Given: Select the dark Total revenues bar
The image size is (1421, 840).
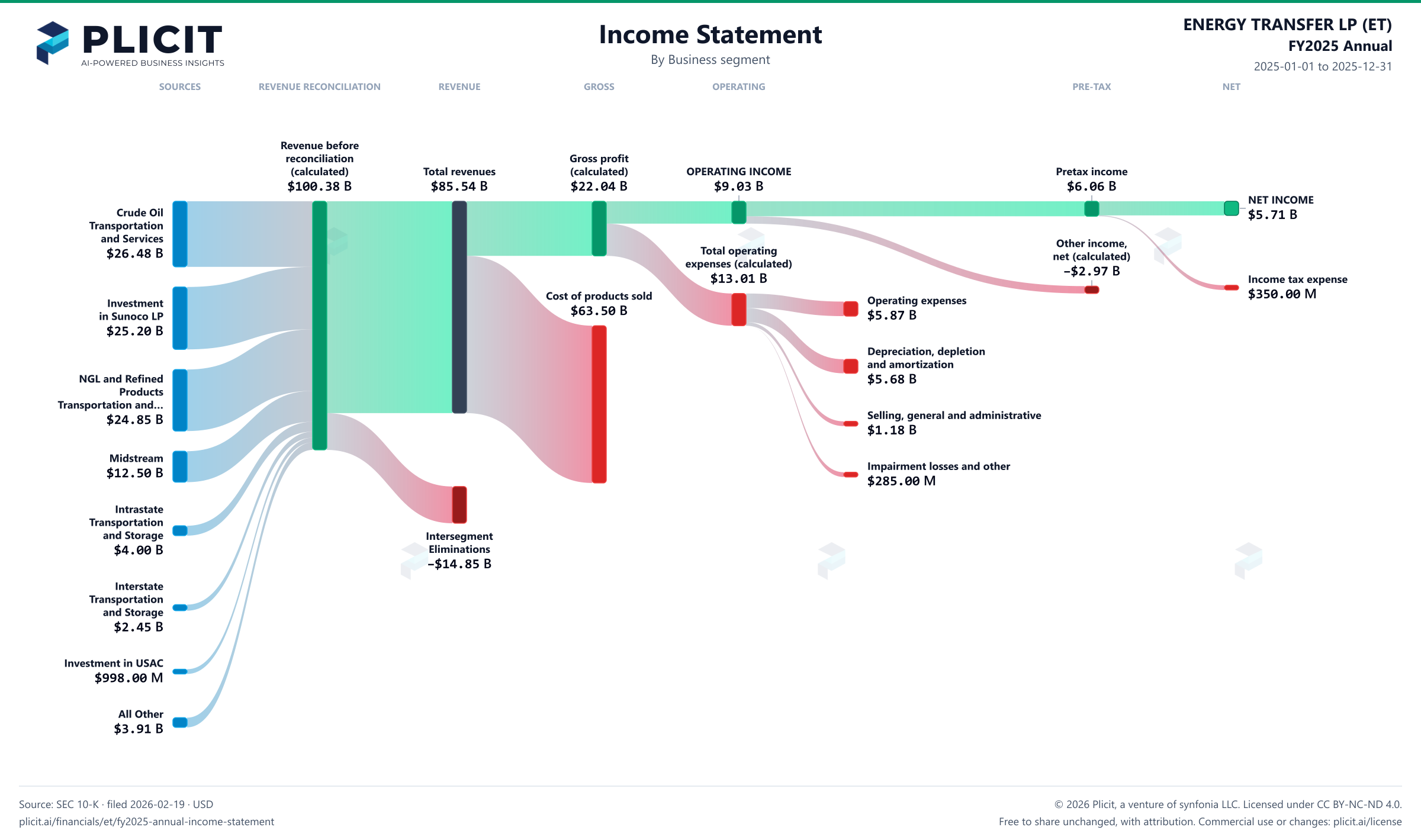Looking at the screenshot, I should click(x=459, y=307).
